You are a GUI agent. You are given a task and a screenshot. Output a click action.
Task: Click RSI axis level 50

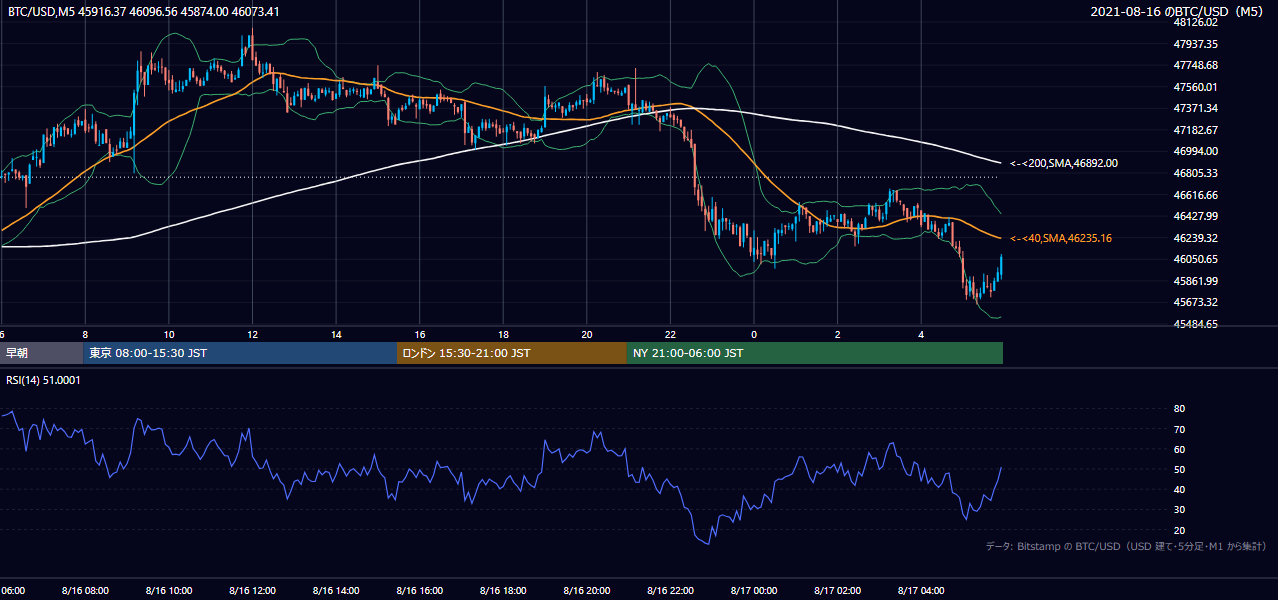point(1179,469)
